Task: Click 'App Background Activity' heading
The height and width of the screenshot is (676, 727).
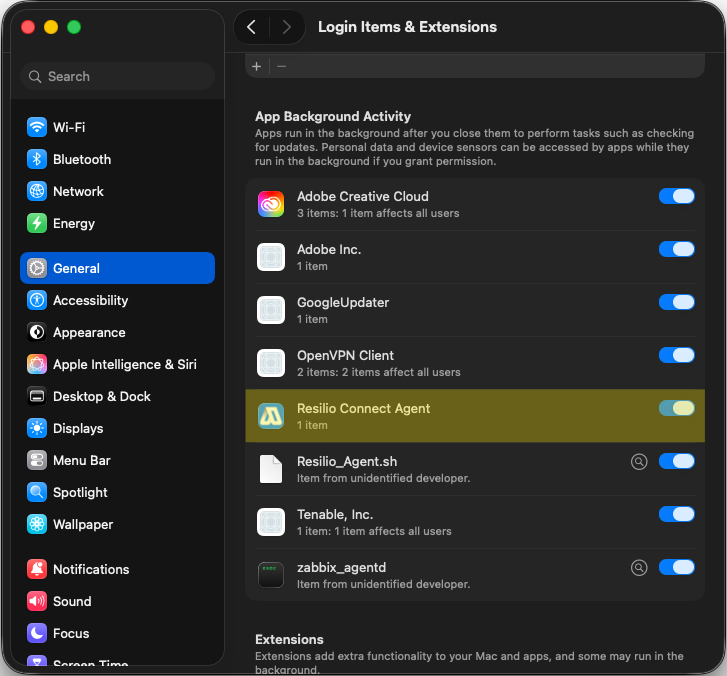Action: coord(333,116)
